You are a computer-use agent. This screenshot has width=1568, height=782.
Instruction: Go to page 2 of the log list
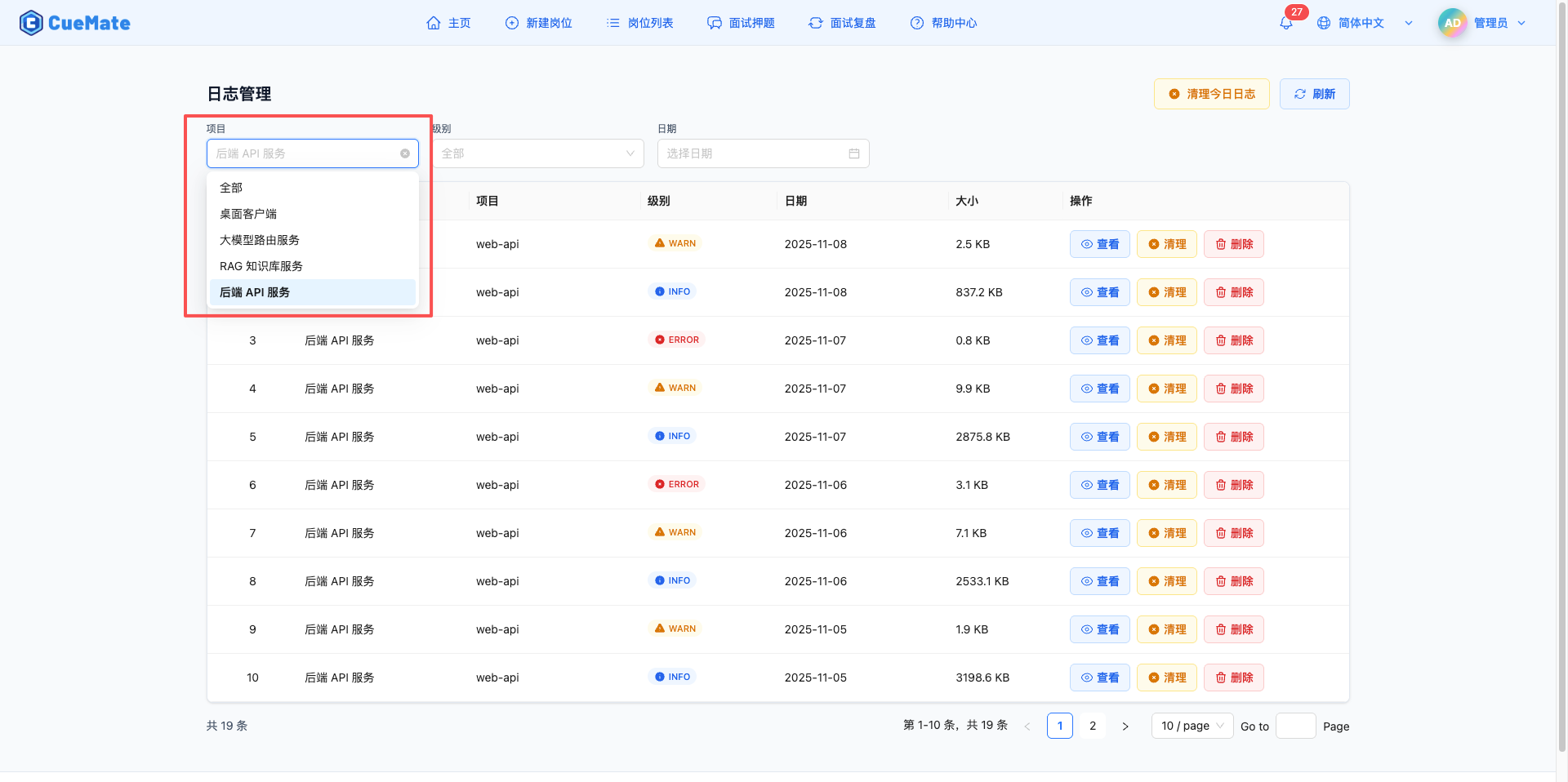1092,726
